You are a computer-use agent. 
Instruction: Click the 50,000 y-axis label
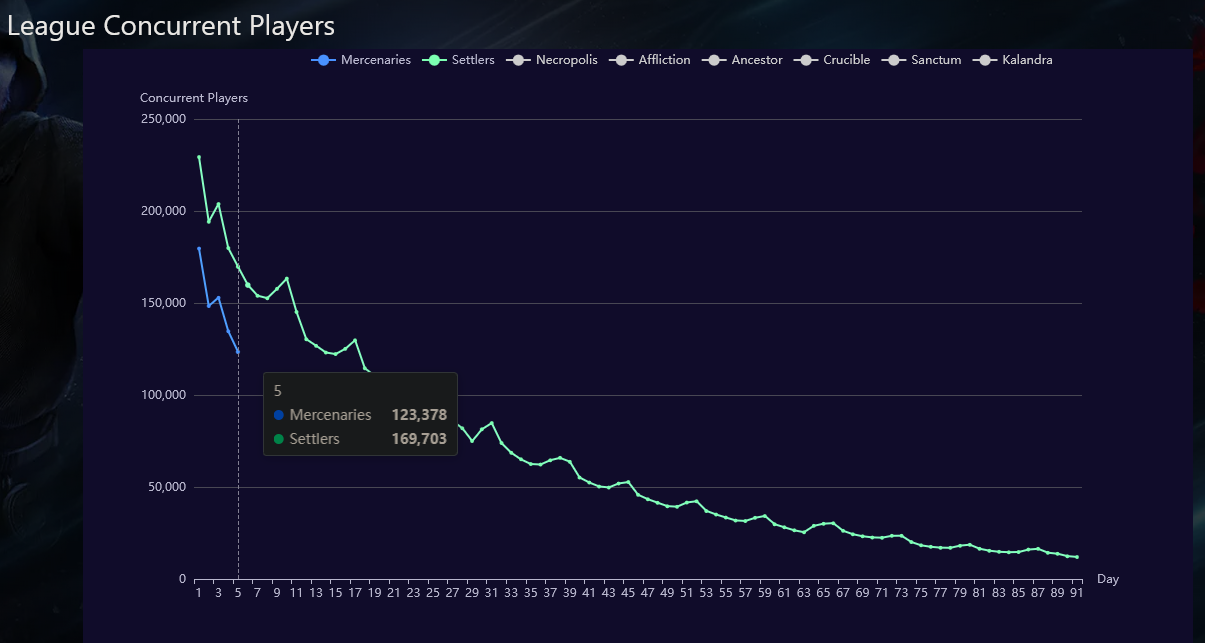tap(166, 487)
